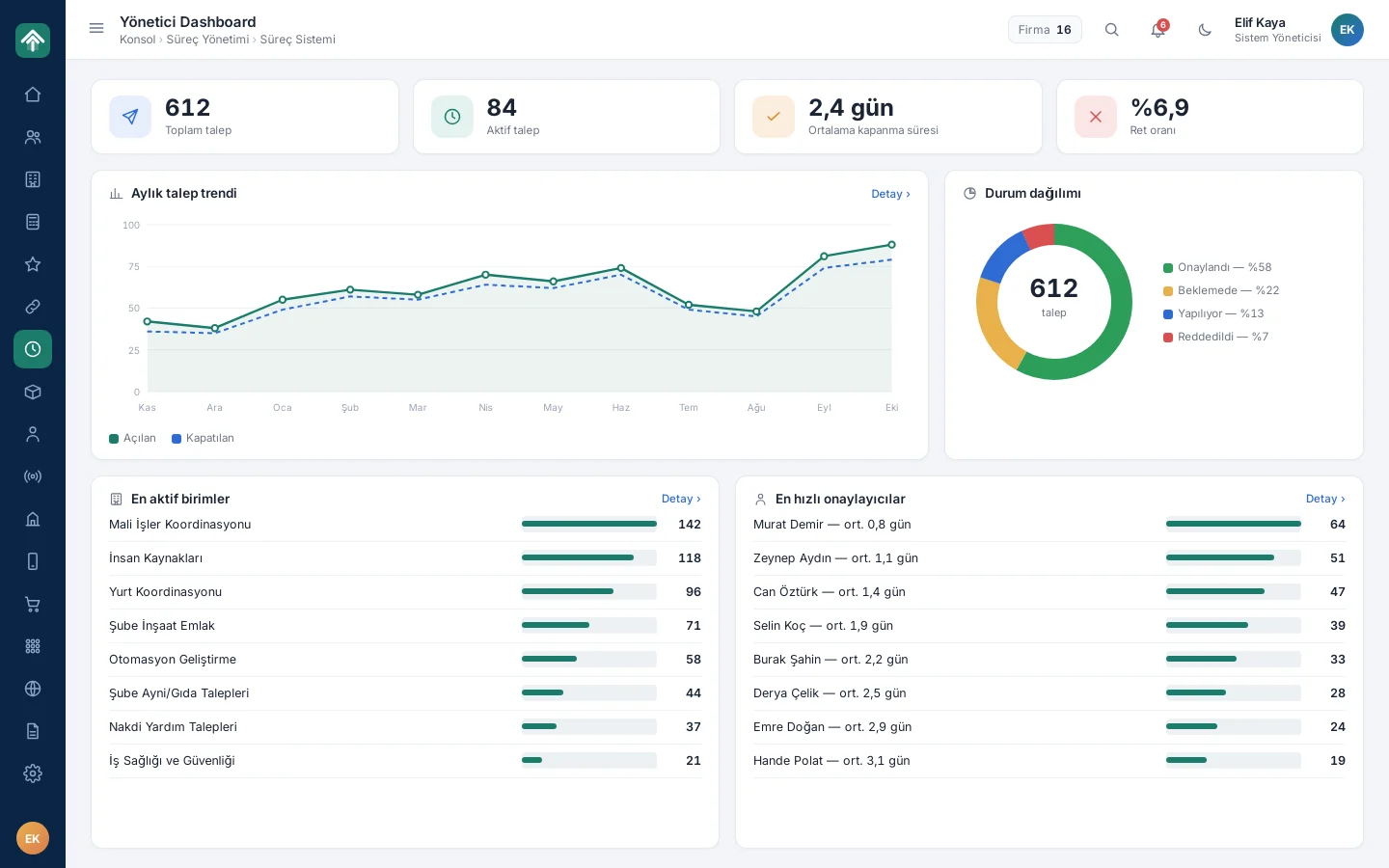1389x868 pixels.
Task: Toggle dark mode moon icon
Action: [1205, 30]
